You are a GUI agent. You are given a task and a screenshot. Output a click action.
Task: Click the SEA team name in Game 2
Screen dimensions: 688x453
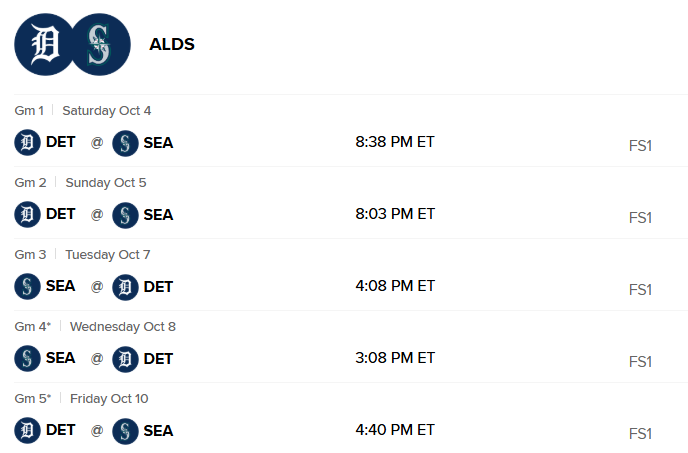(158, 215)
